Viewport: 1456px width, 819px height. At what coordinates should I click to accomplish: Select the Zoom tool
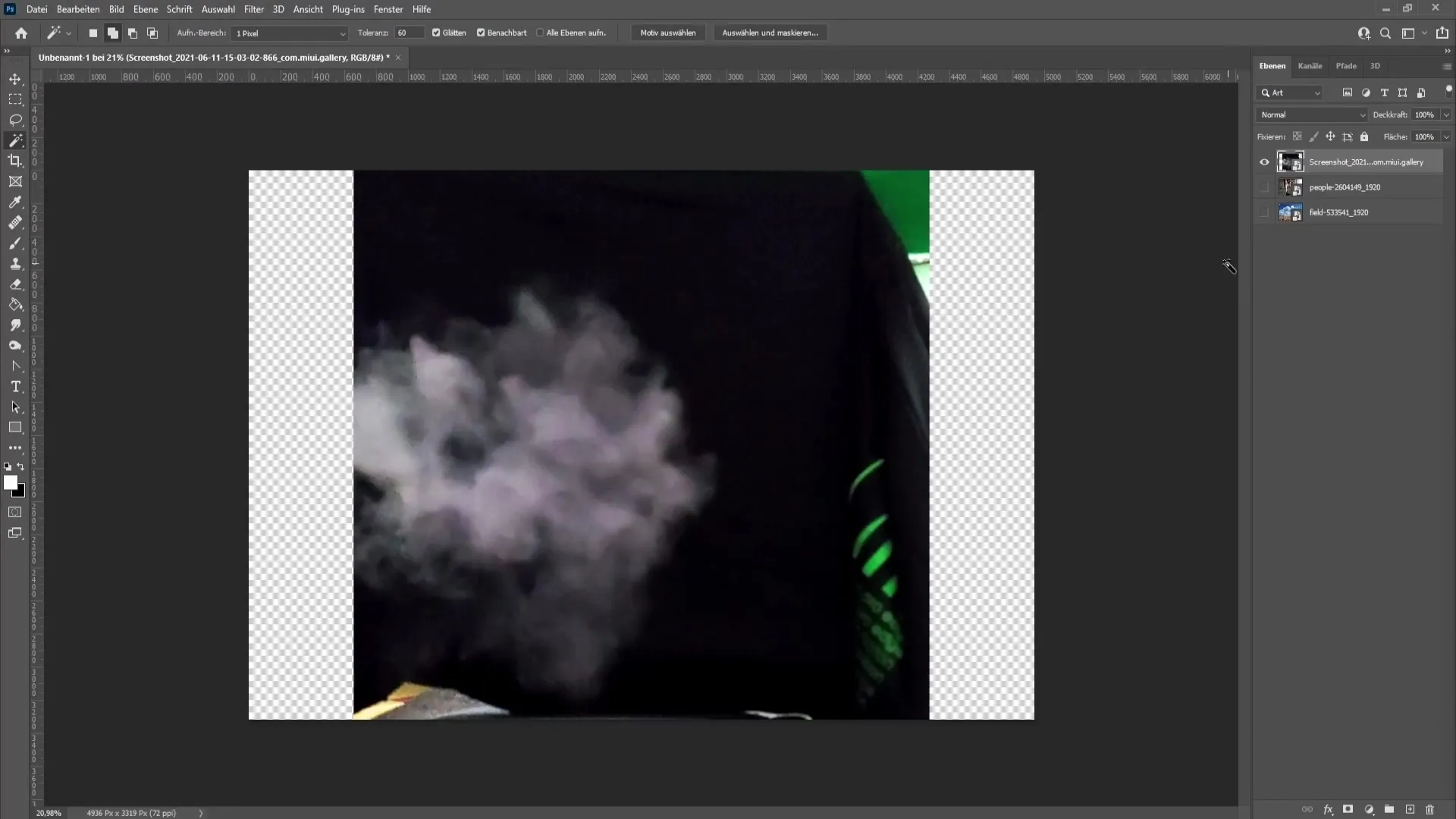[x=15, y=346]
